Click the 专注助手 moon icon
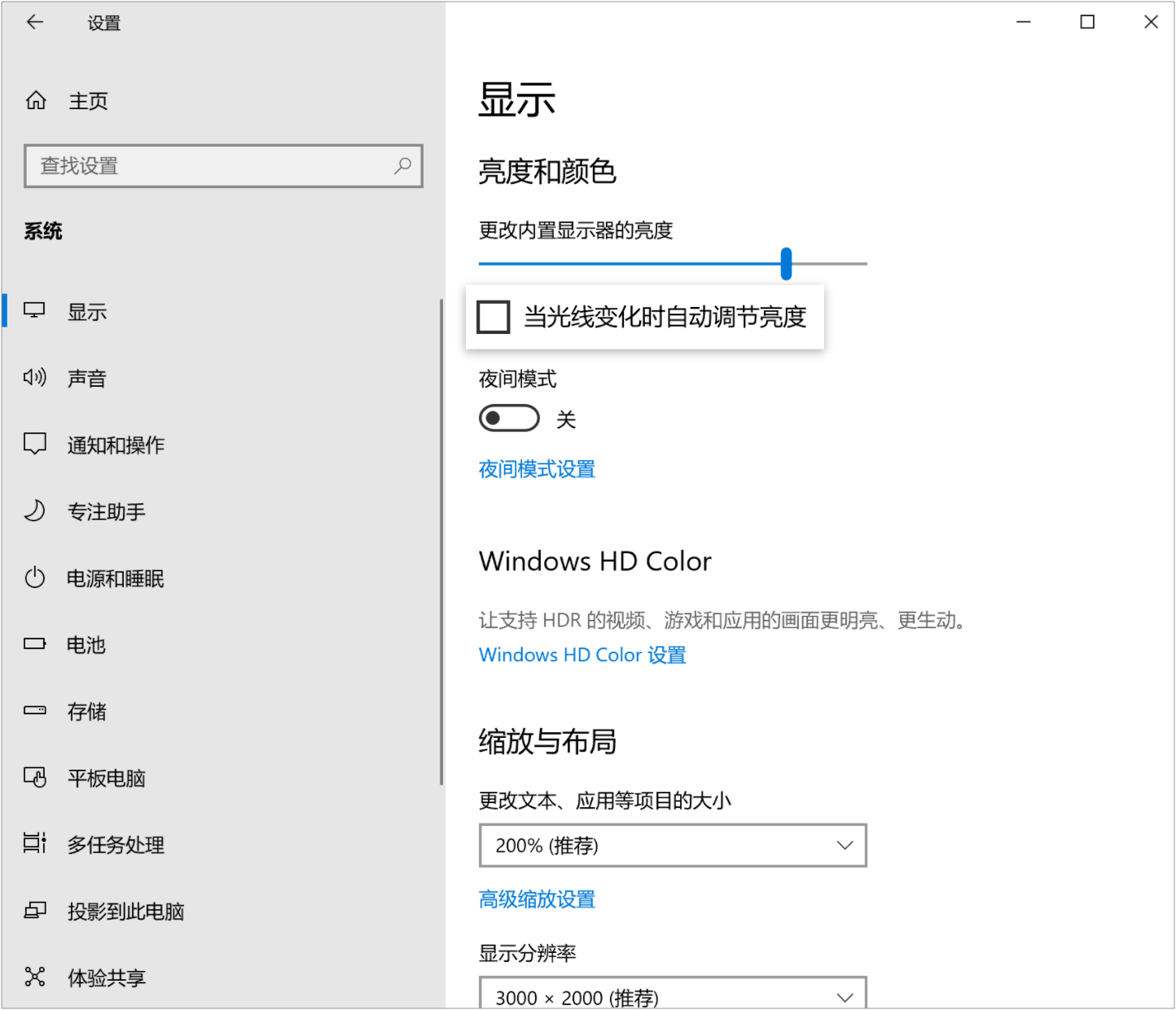The image size is (1176, 1010). (x=34, y=511)
